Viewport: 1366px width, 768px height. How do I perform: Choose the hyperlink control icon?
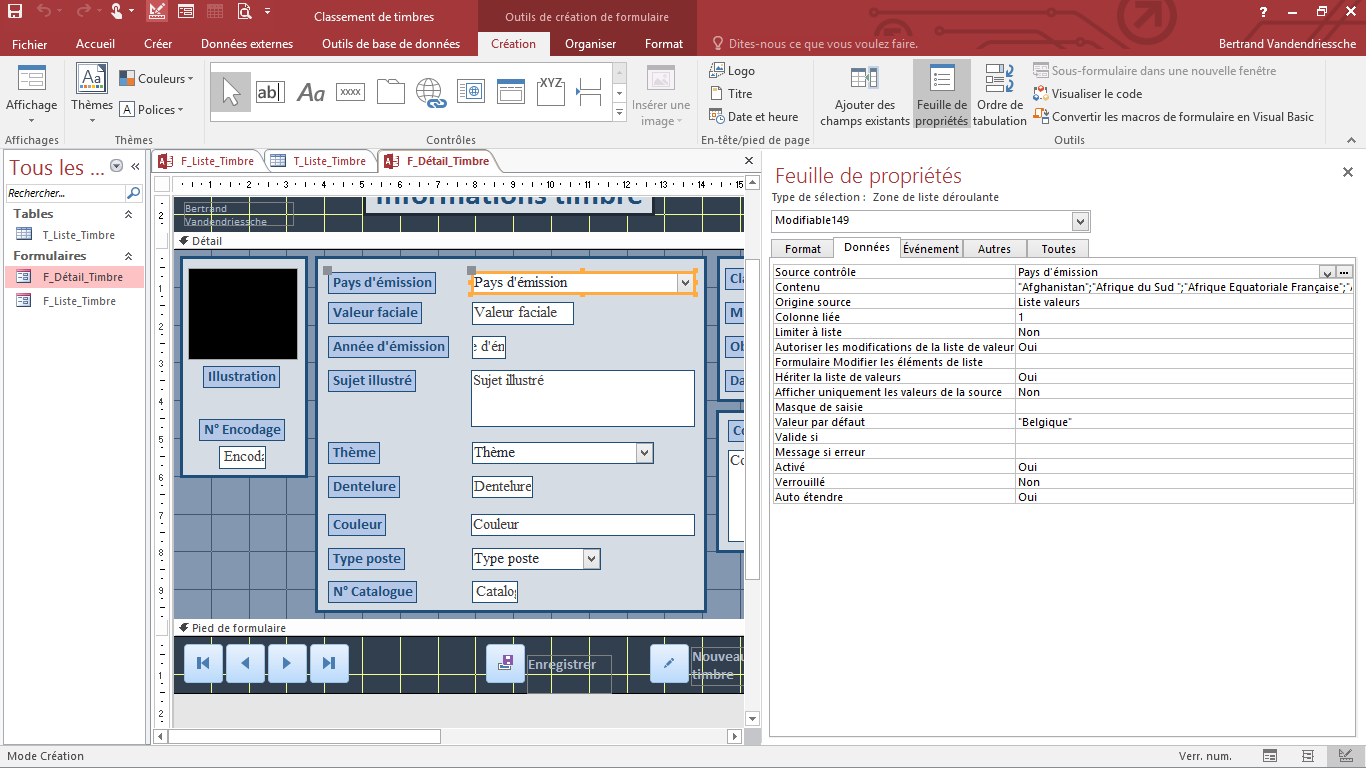click(x=430, y=92)
